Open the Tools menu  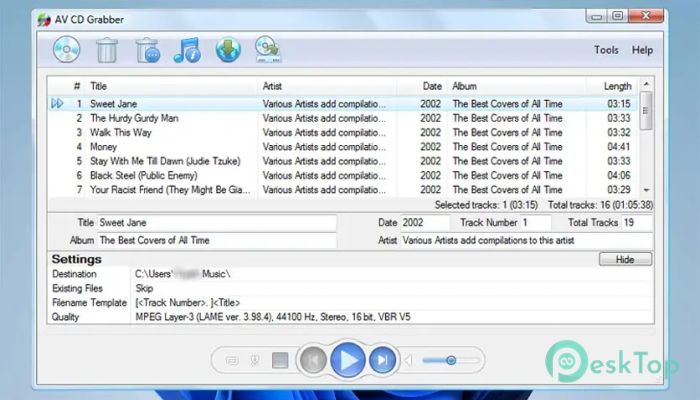coord(606,50)
